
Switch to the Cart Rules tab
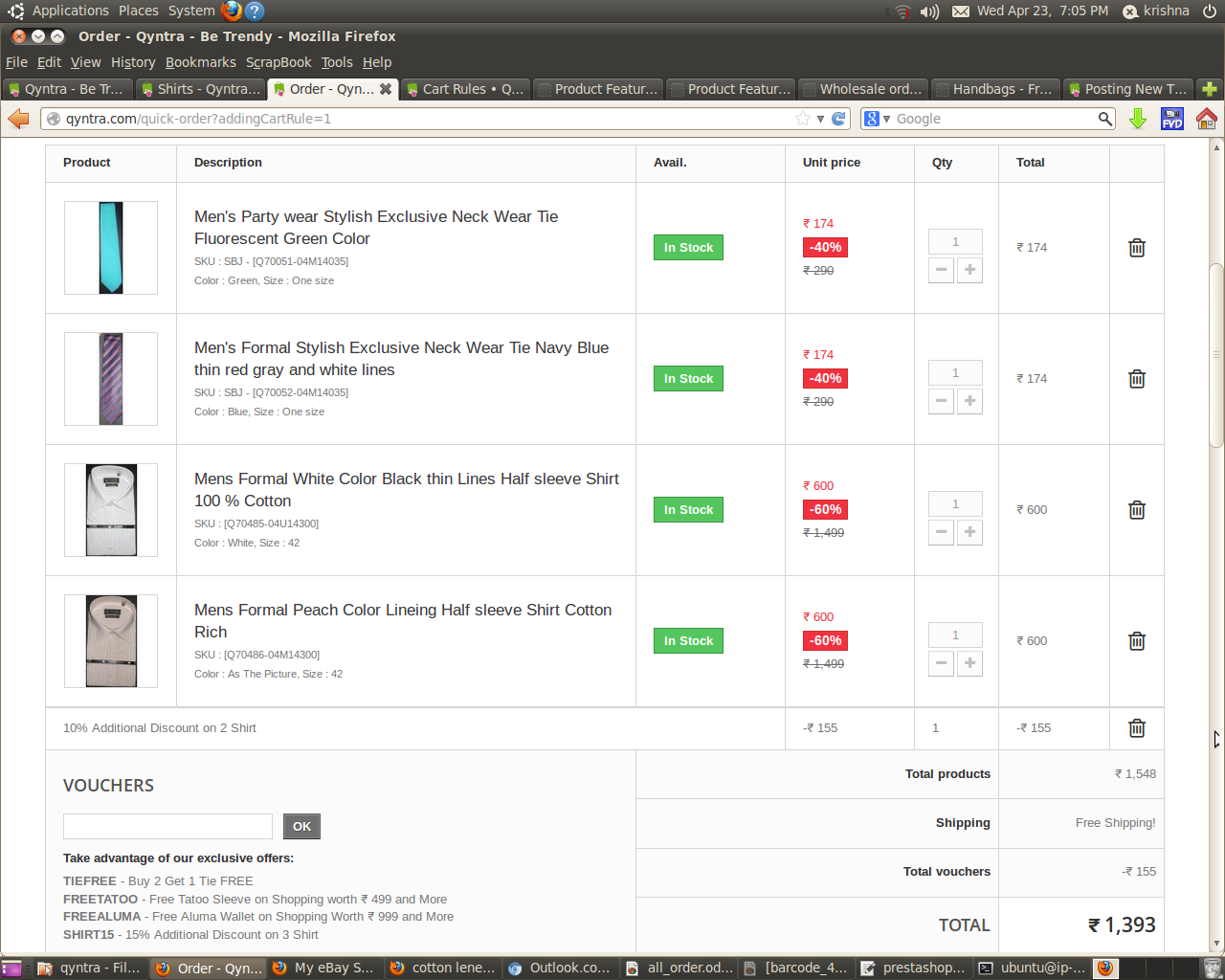464,89
